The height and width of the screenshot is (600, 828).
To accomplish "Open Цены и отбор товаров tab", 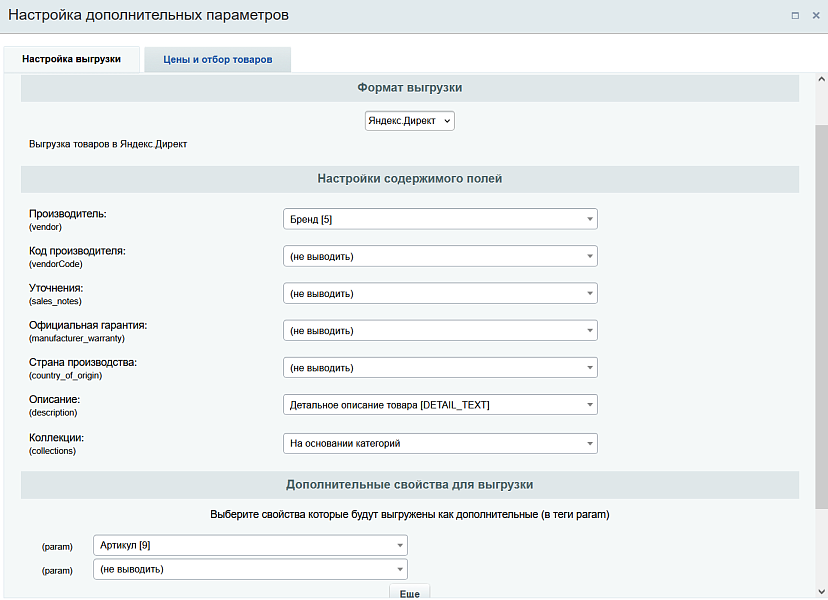I will (217, 60).
